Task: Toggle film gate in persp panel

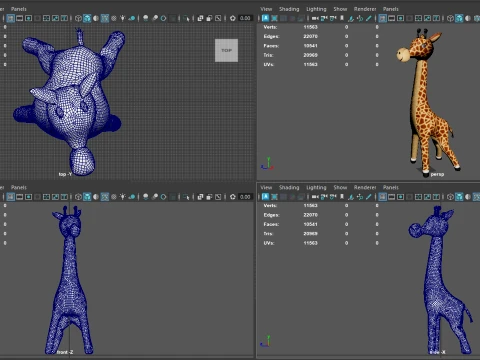Action: tap(392, 18)
